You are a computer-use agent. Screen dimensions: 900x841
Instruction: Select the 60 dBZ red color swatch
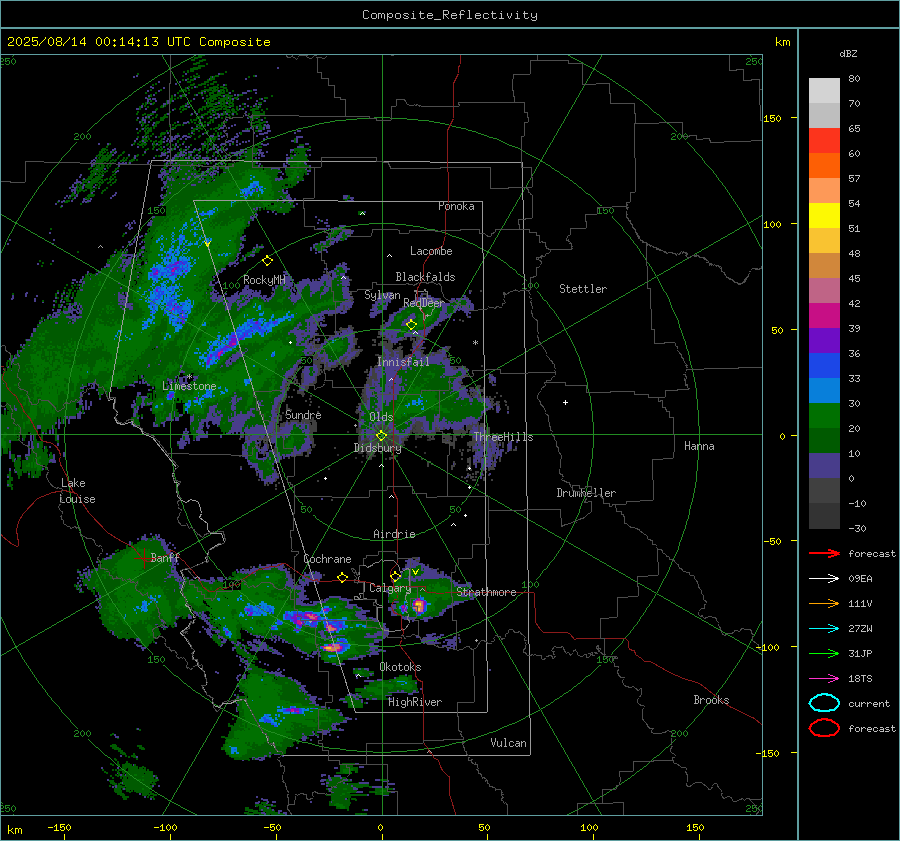824,141
